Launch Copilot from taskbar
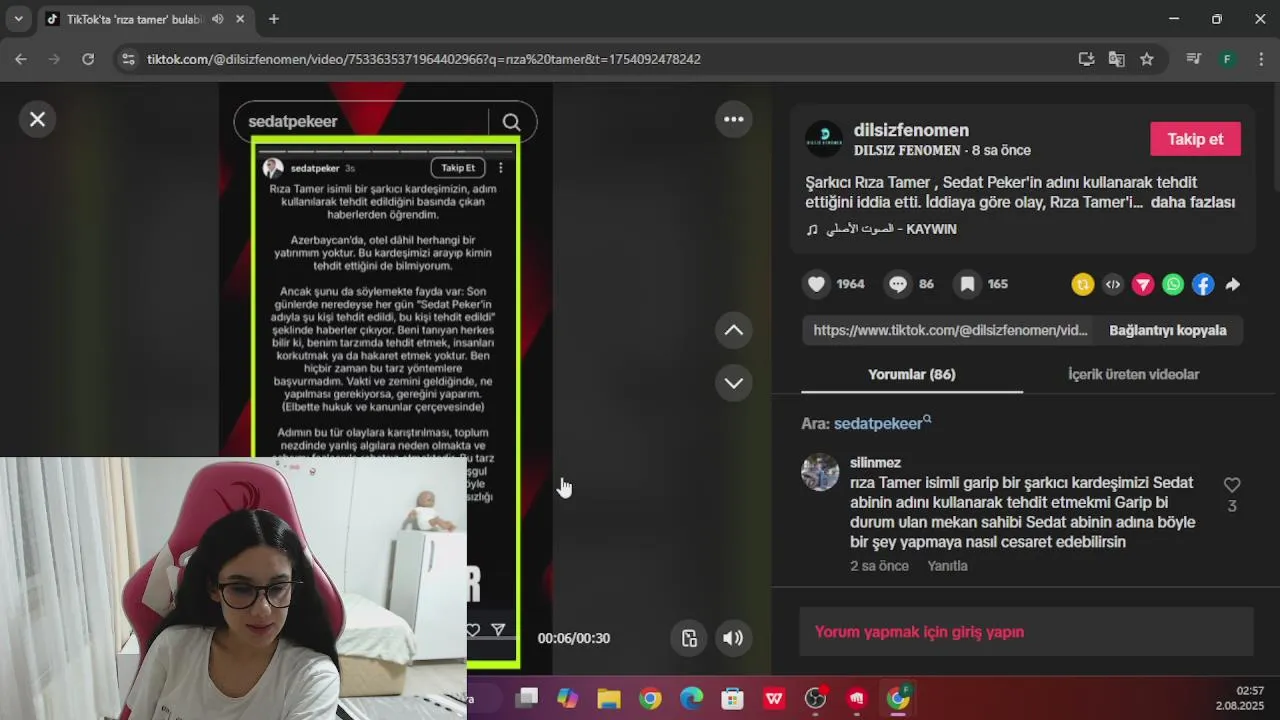This screenshot has height=720, width=1280. click(568, 698)
